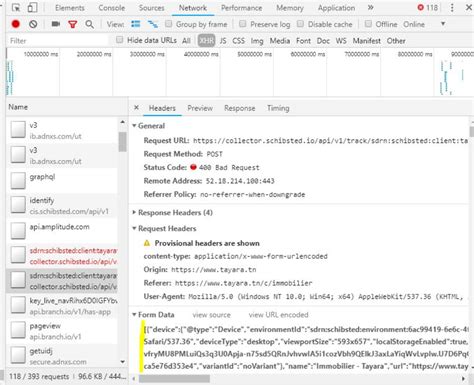This screenshot has width=474, height=385.
Task: Switch to large request rows view
Action: [136, 24]
